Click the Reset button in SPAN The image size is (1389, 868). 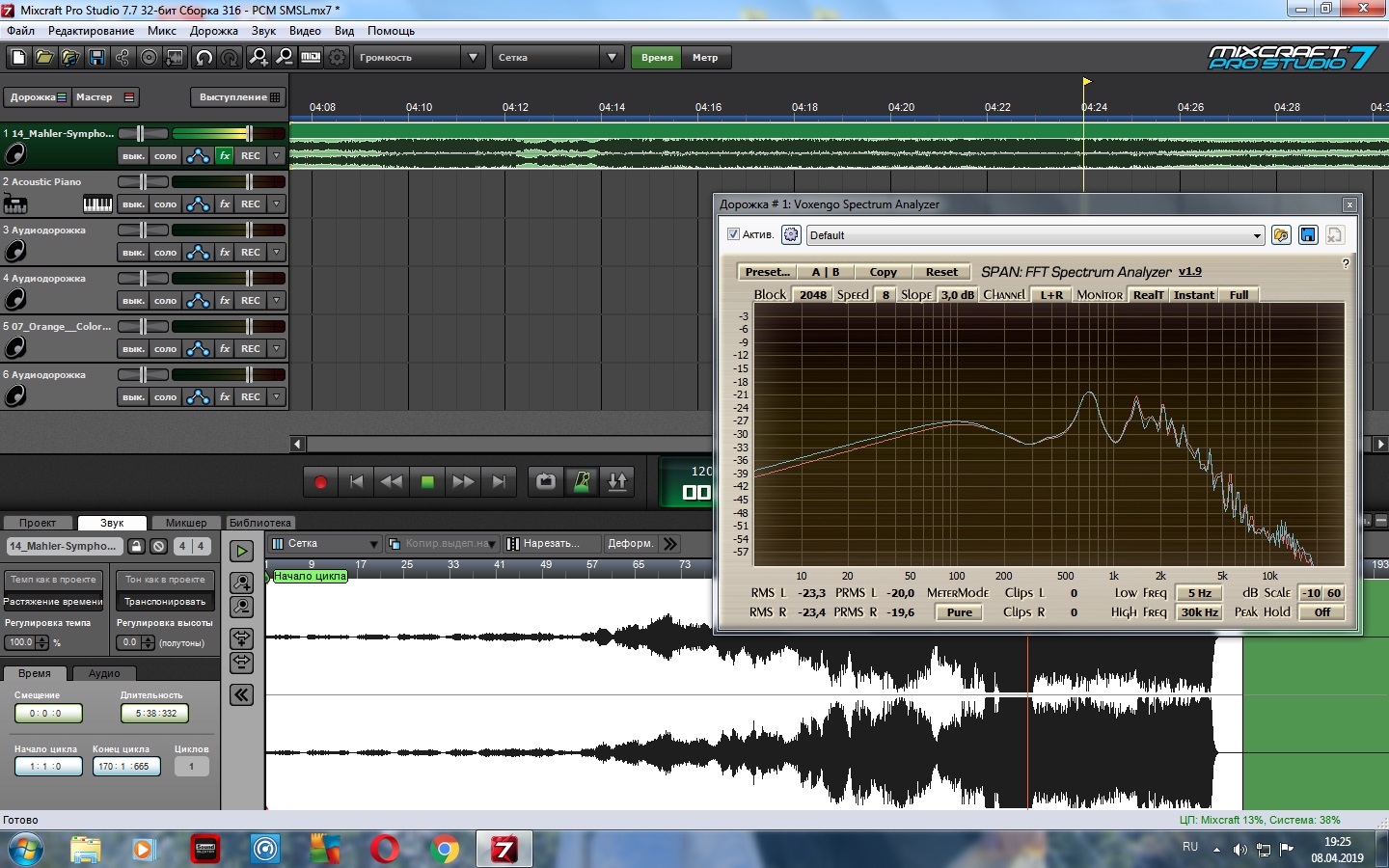(x=941, y=272)
